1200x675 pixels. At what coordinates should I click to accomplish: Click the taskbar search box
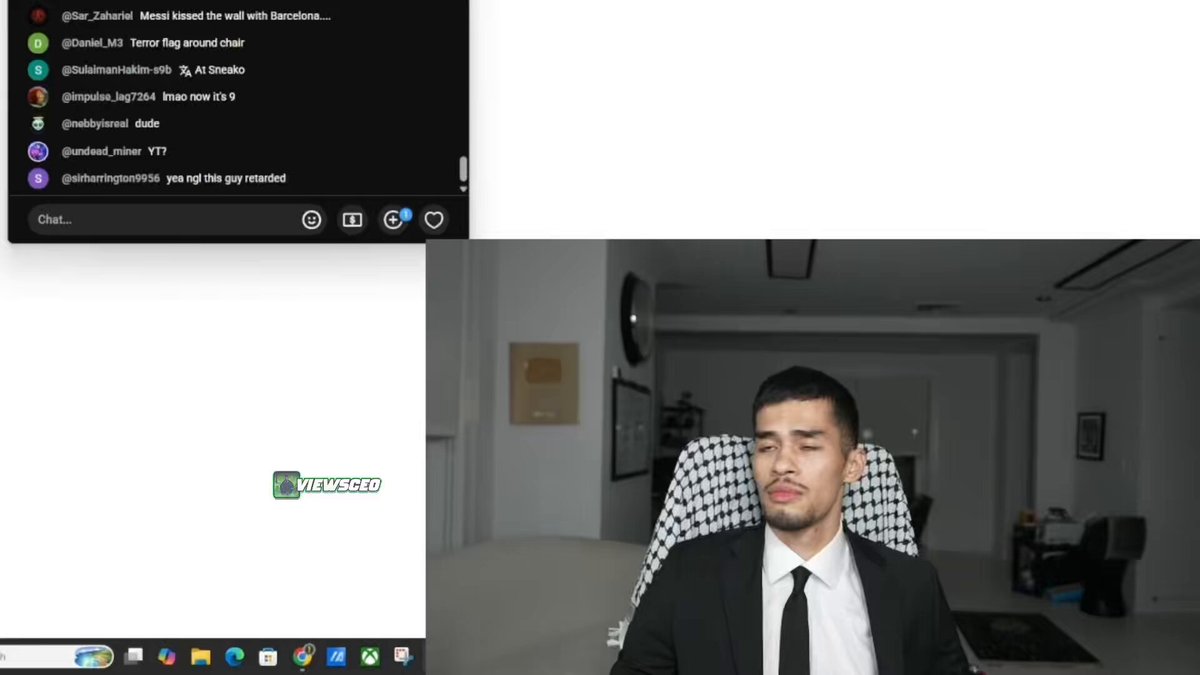57,657
